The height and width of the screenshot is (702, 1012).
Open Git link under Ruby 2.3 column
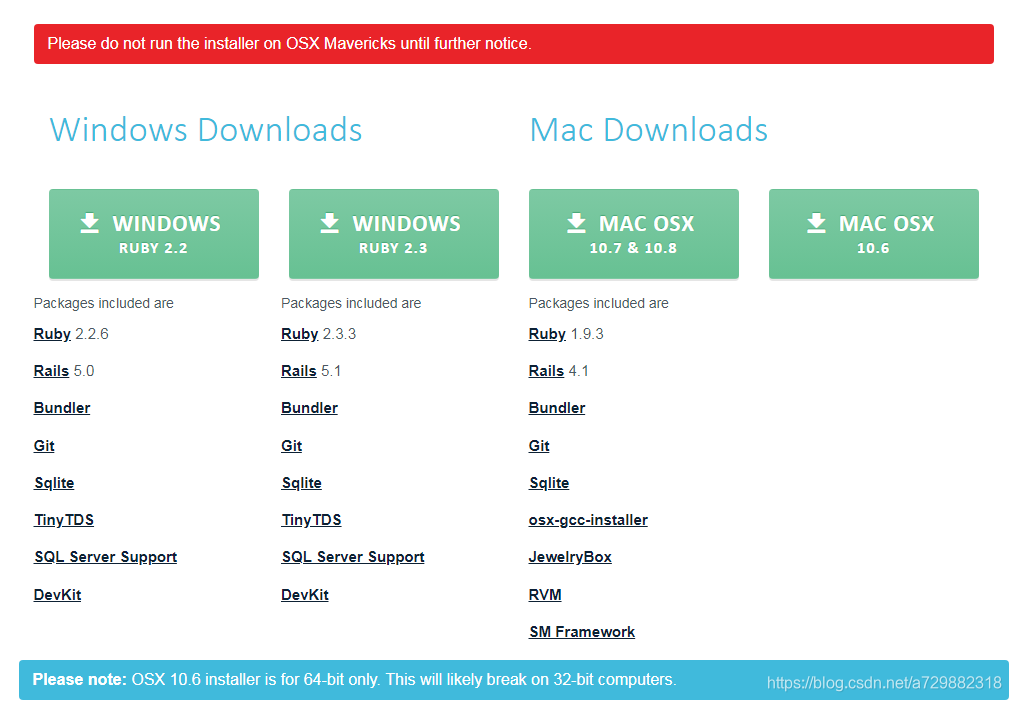292,445
